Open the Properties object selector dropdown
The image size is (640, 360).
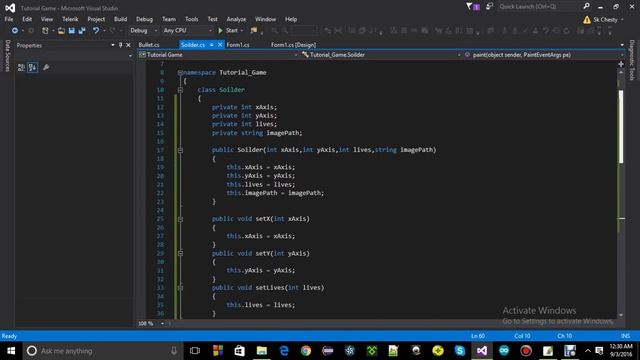[130, 56]
